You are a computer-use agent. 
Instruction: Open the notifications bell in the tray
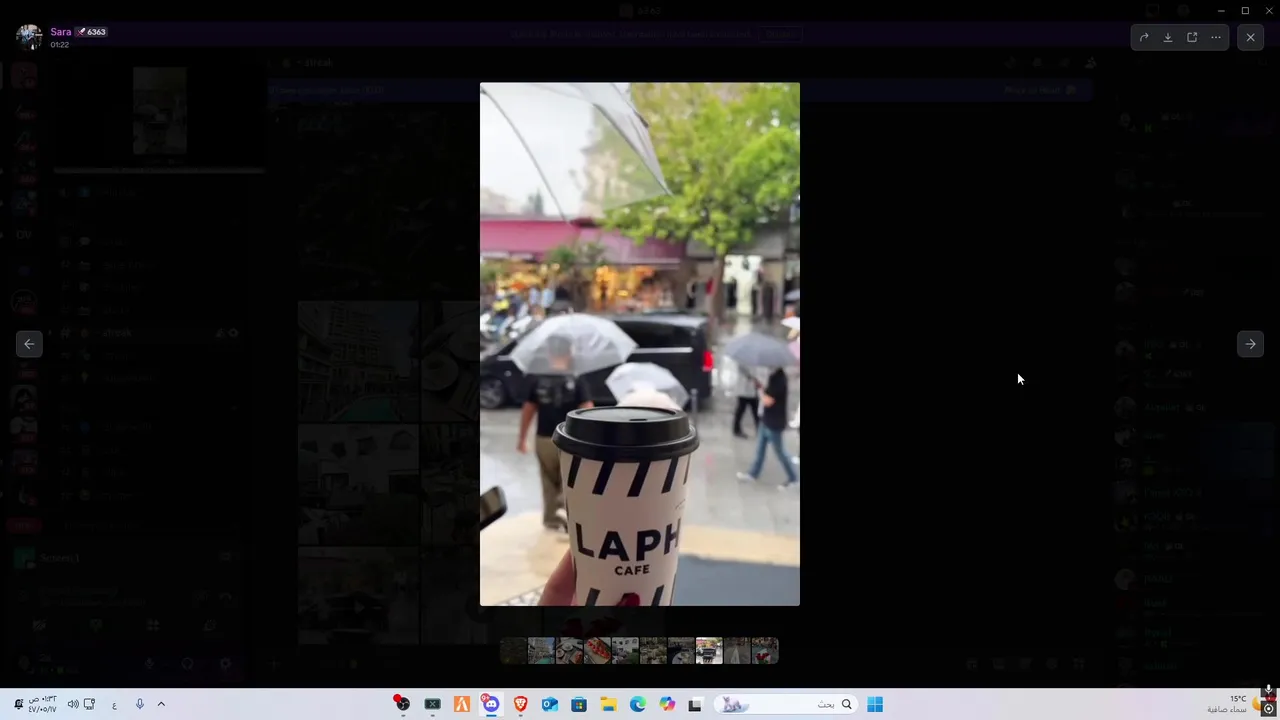(x=18, y=704)
